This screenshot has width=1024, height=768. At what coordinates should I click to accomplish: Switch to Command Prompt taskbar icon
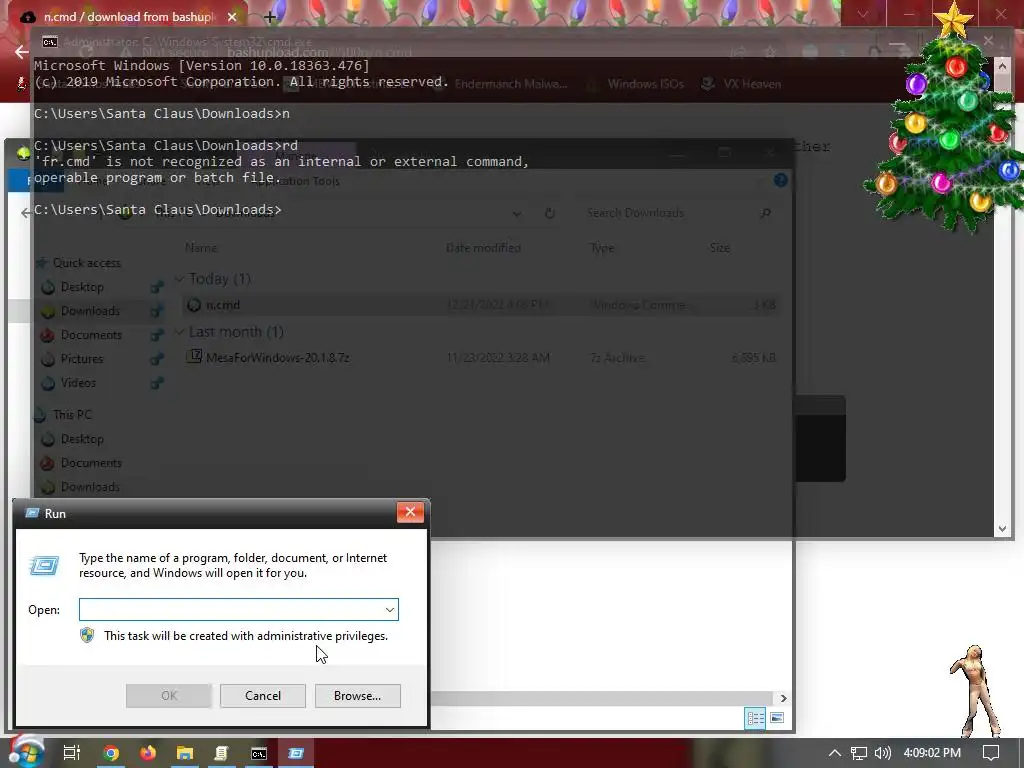pos(259,753)
